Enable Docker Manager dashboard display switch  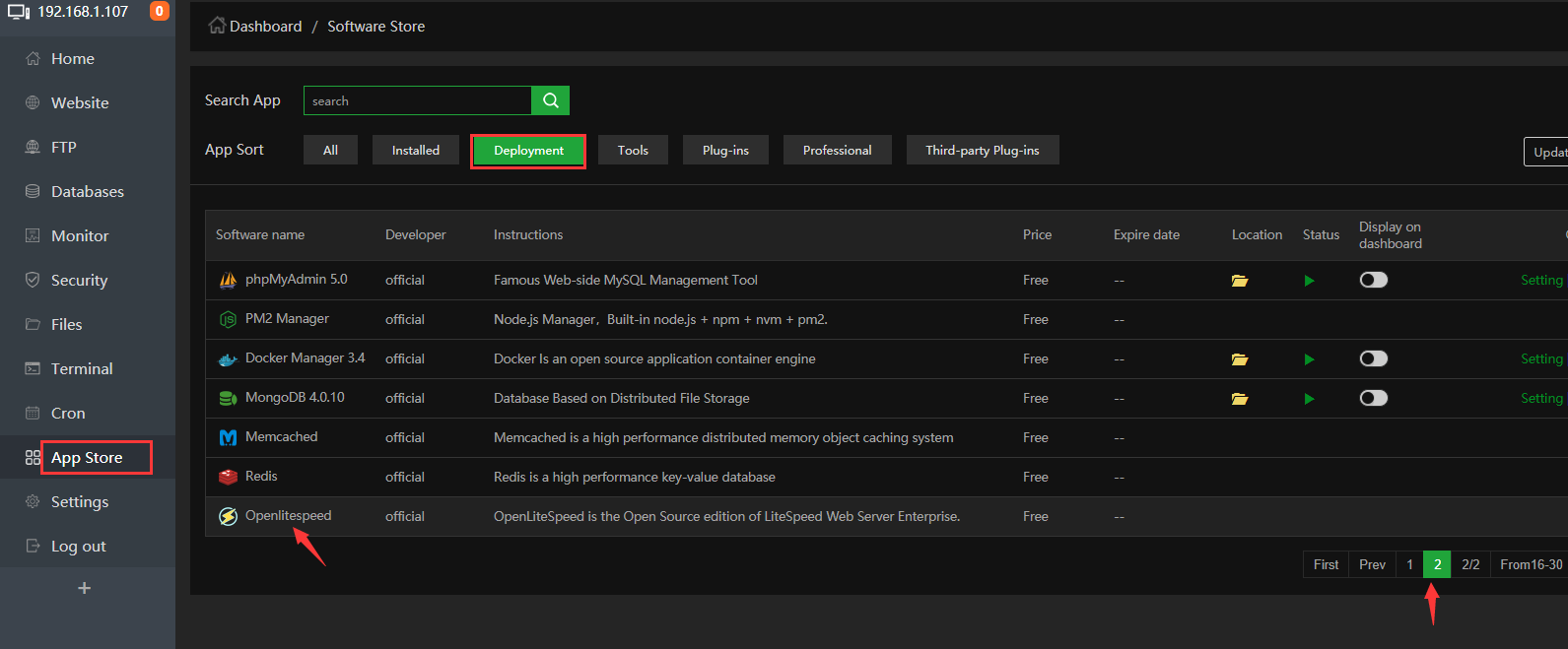[x=1373, y=358]
